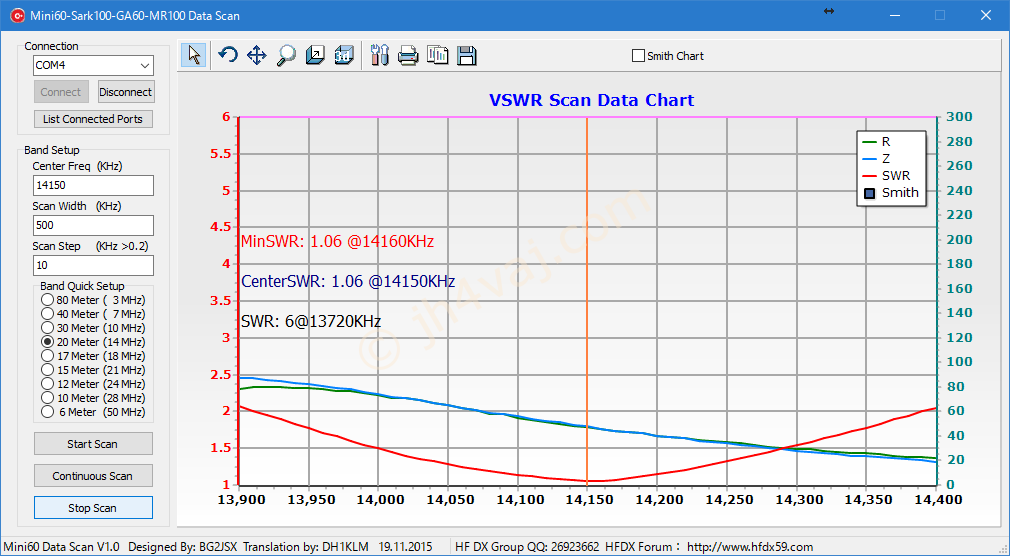
Task: Toggle the 3D view icon
Action: point(344,55)
